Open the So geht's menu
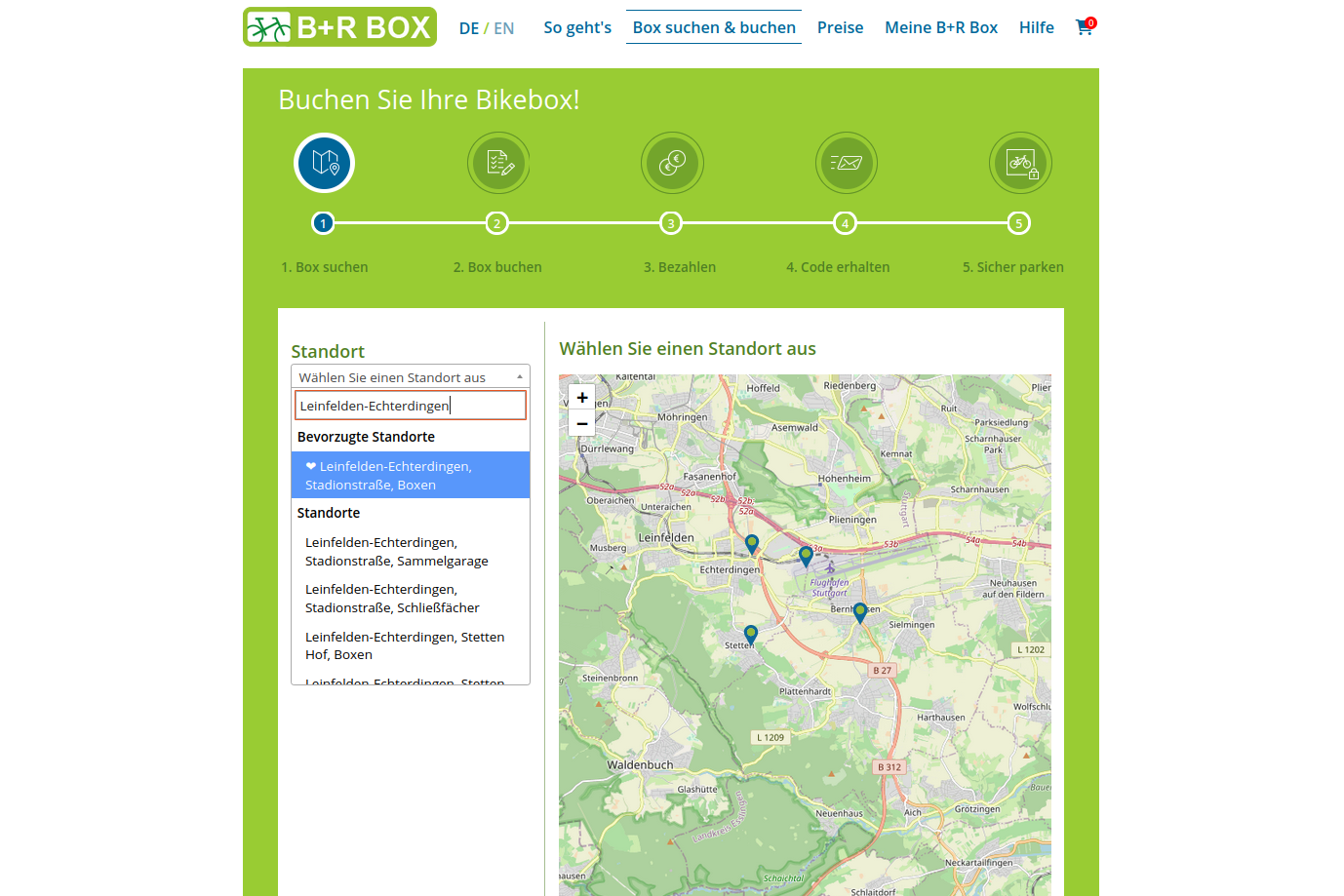This screenshot has width=1344, height=896. (577, 27)
